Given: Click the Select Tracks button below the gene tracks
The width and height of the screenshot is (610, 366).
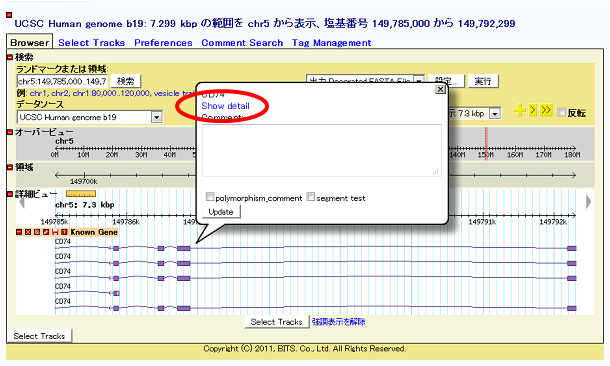Looking at the screenshot, I should pos(277,322).
